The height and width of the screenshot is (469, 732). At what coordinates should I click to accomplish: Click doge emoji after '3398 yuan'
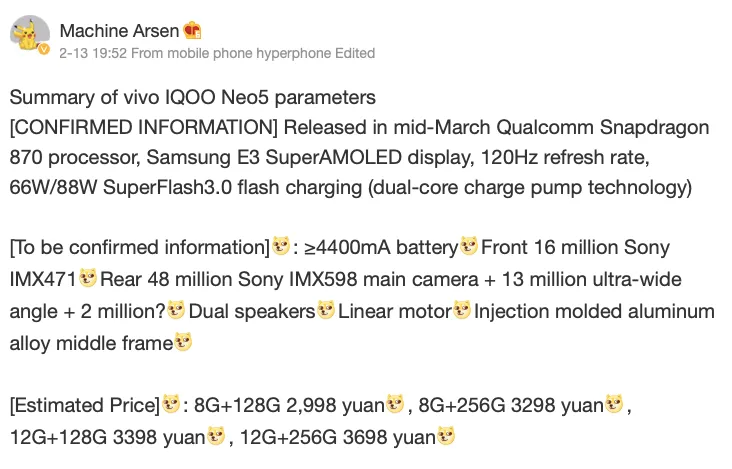(216, 437)
